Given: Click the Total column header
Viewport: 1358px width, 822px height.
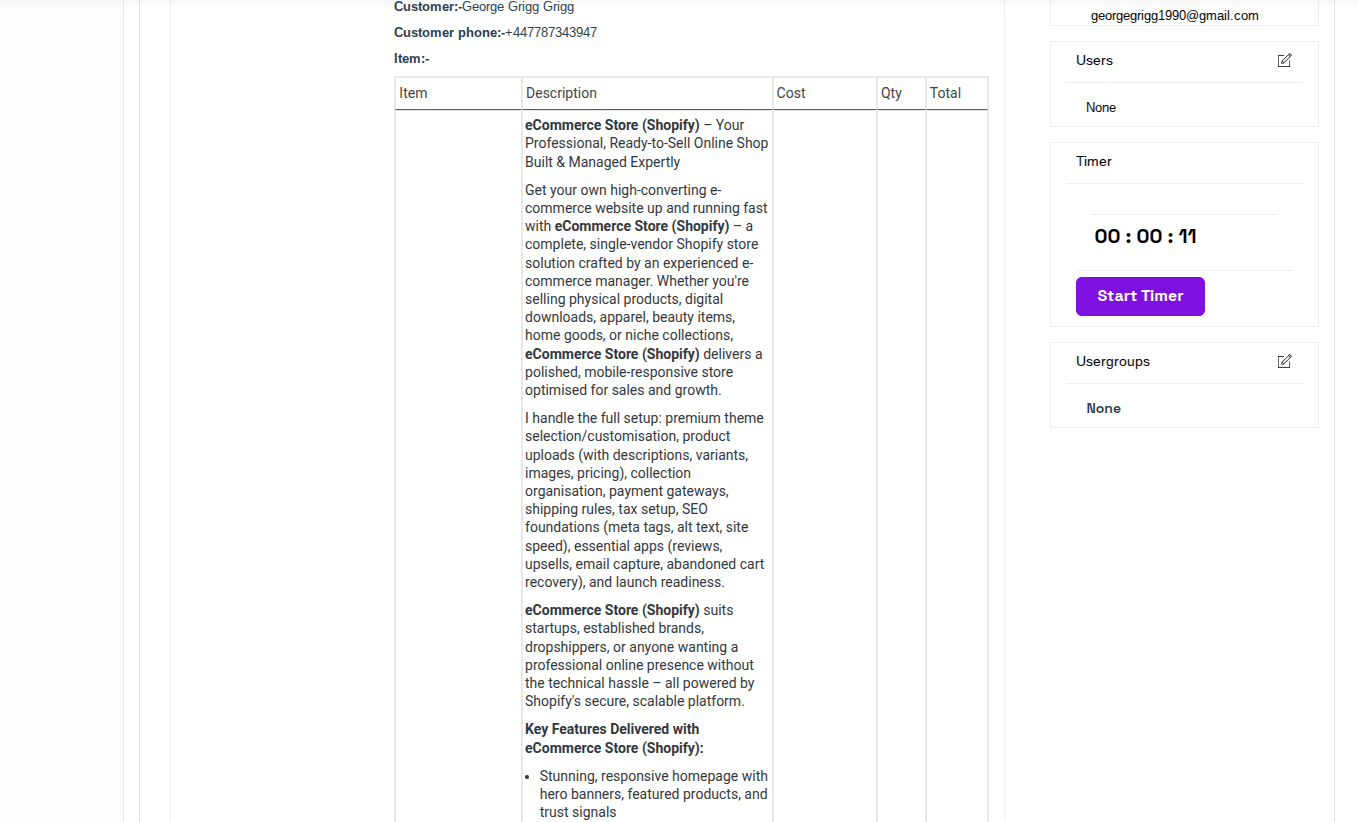Looking at the screenshot, I should click(x=956, y=93).
